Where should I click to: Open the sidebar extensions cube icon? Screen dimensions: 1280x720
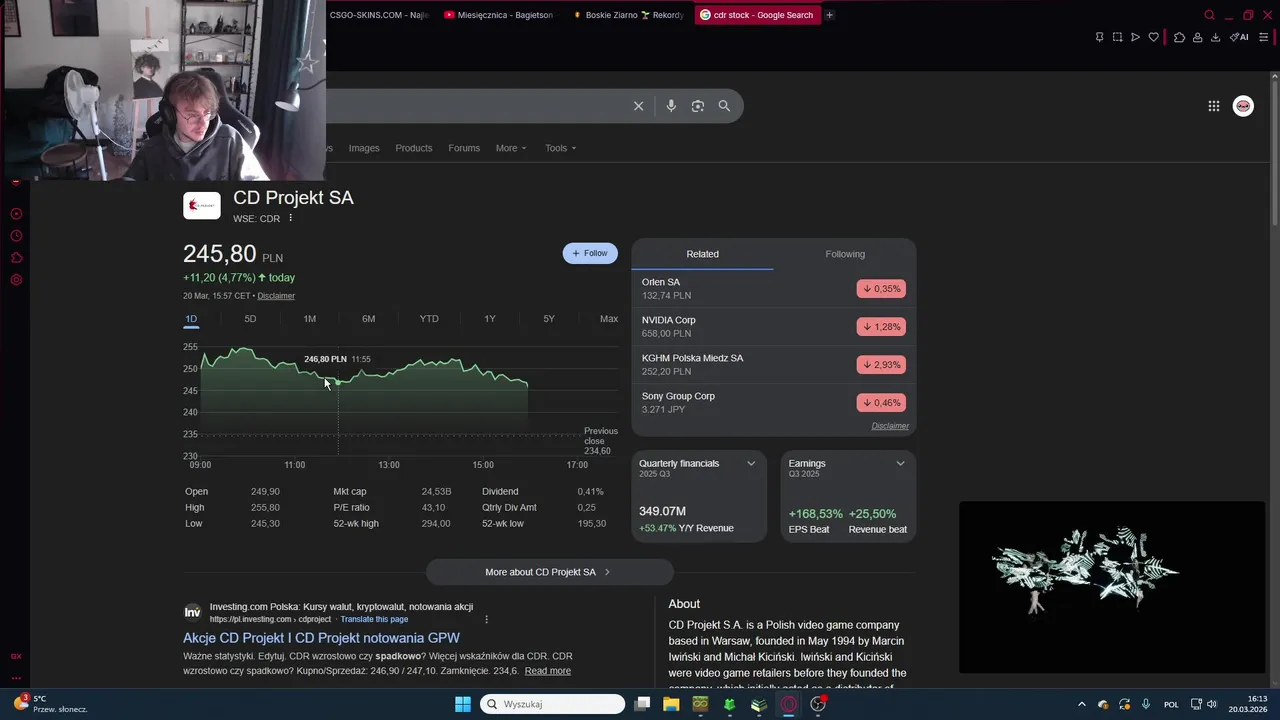point(16,258)
